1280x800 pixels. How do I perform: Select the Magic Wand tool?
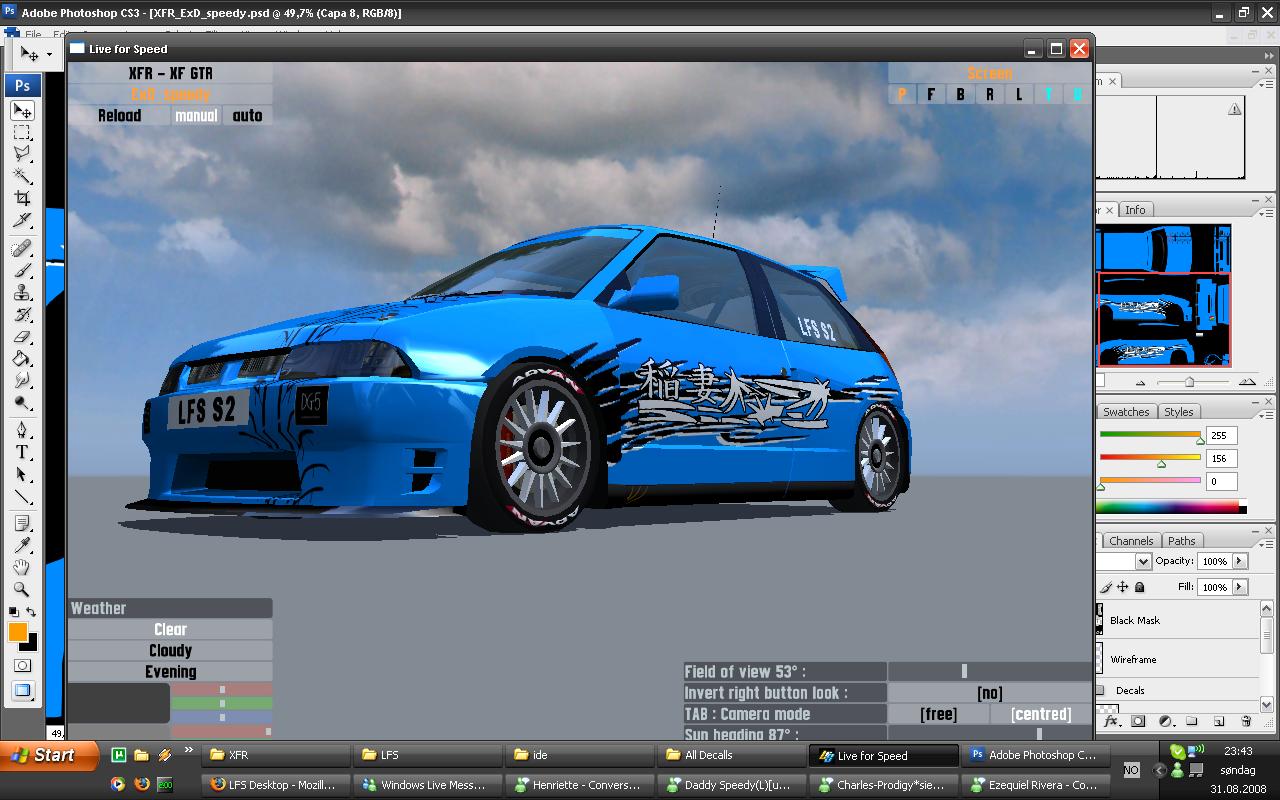tap(22, 176)
